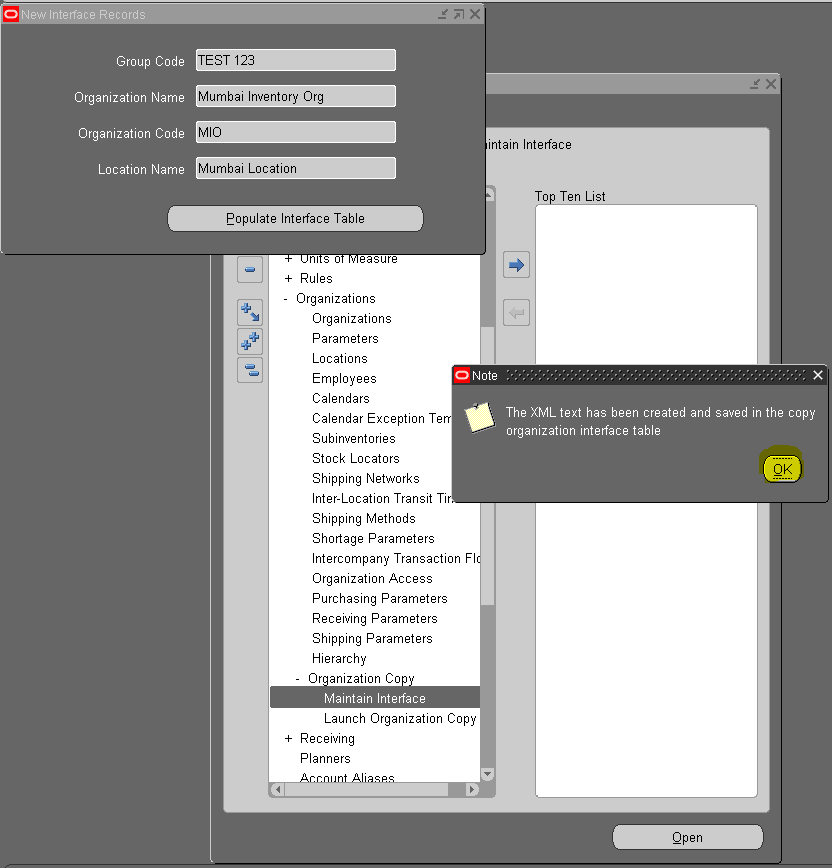
Task: Click the blue add-to-list arrow icon
Action: click(x=516, y=265)
